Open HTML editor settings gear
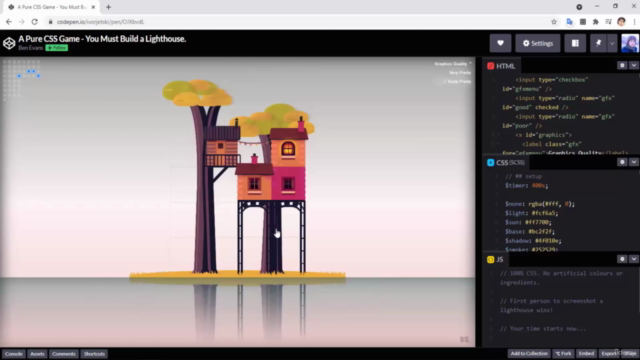The height and width of the screenshot is (360, 640). pos(622,65)
